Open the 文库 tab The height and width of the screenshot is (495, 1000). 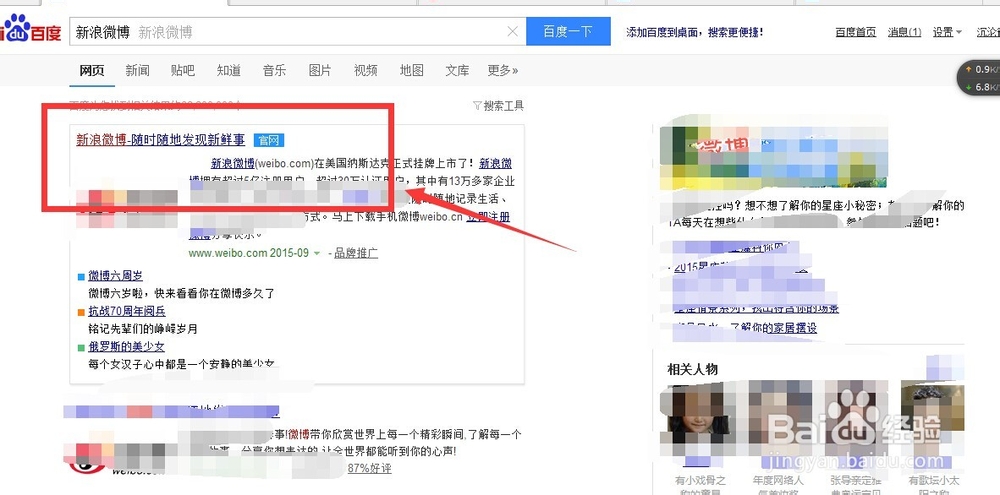point(457,70)
